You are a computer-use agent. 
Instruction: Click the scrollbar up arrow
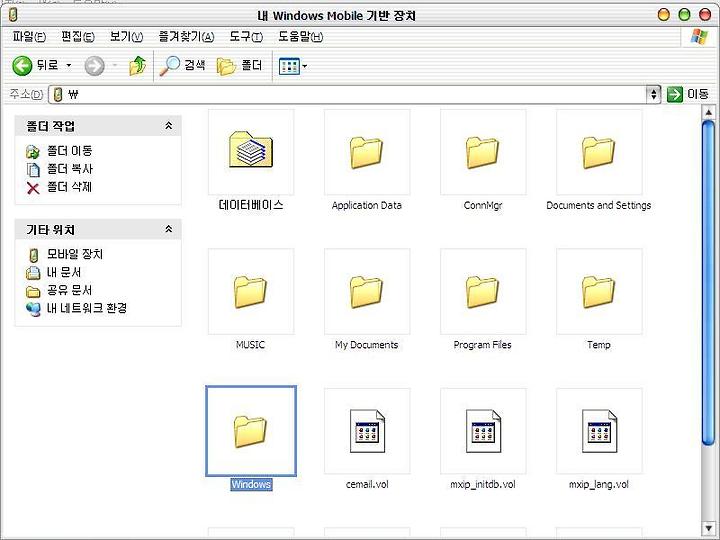(708, 112)
